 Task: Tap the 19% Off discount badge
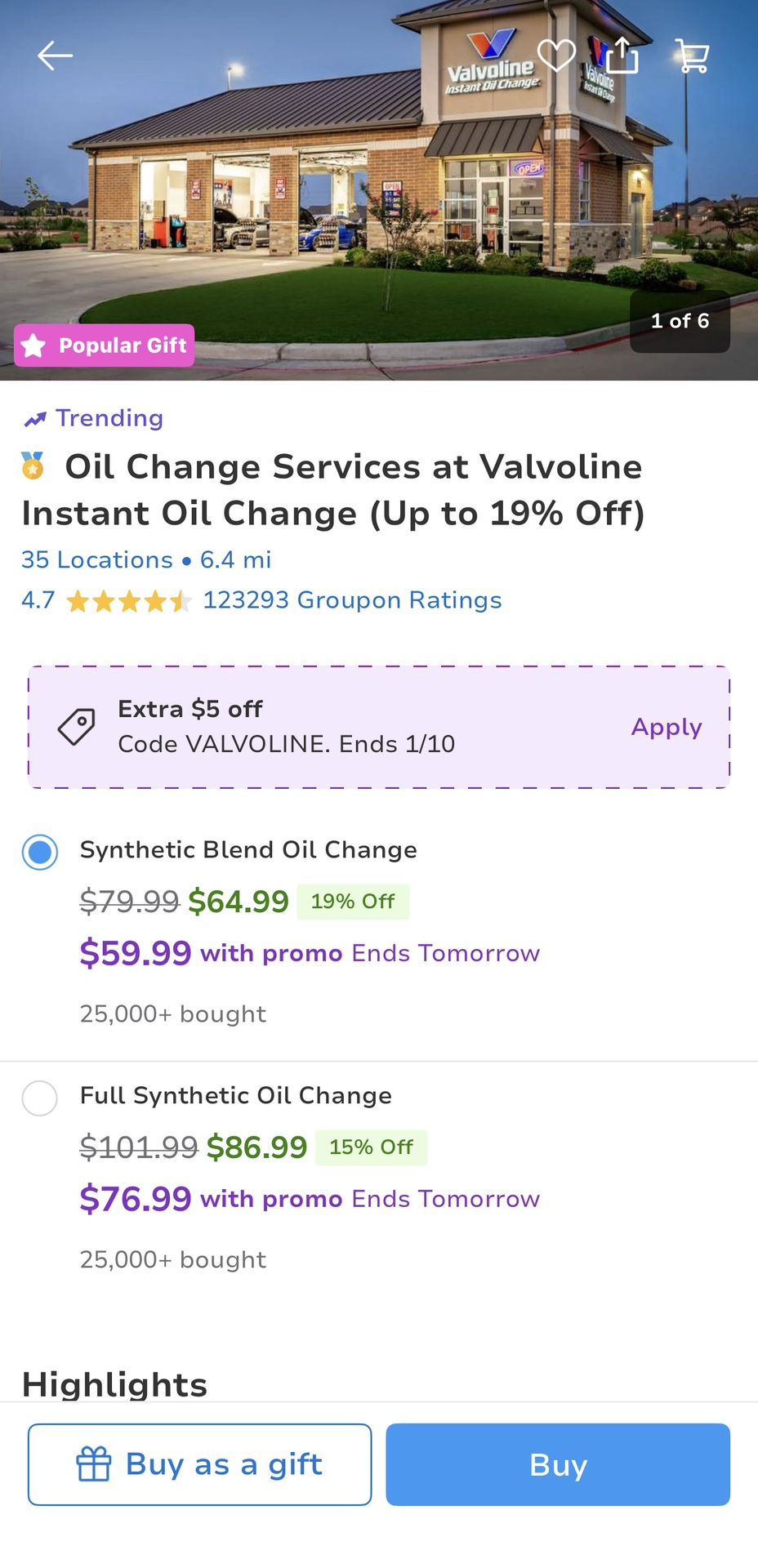(353, 902)
